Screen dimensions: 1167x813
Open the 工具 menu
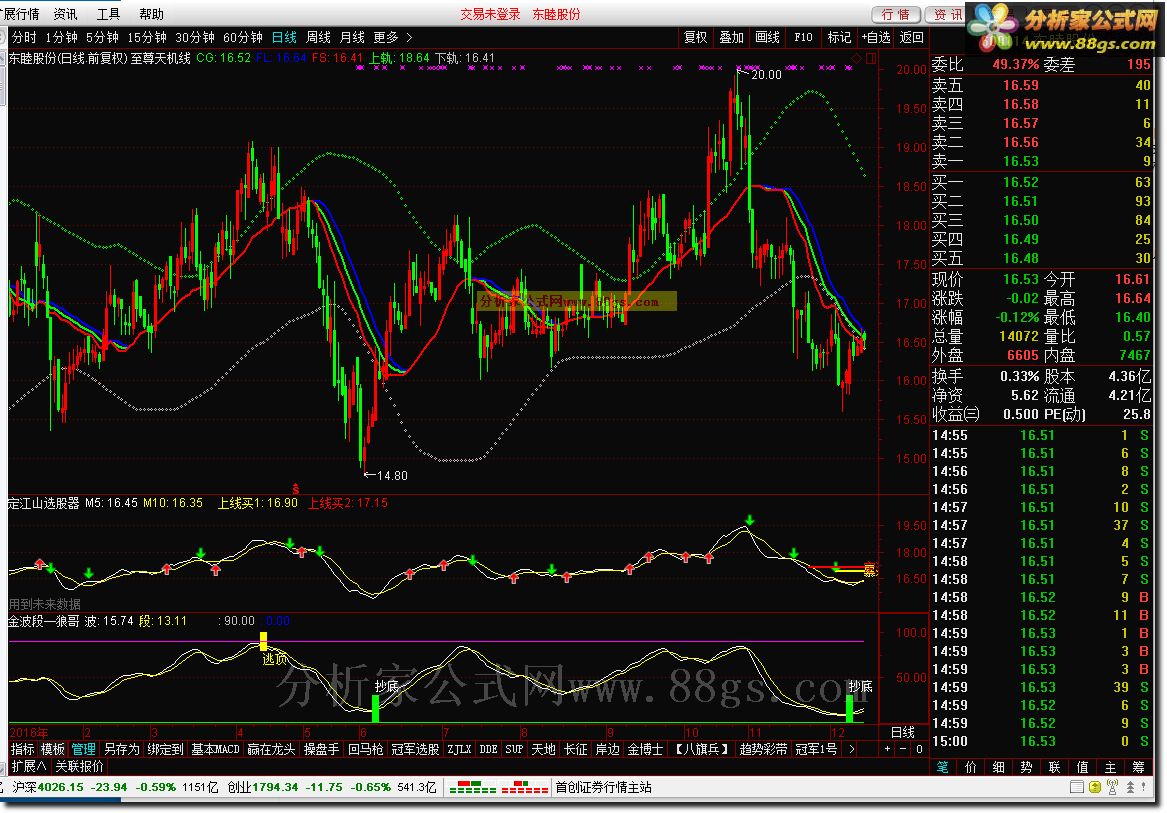pos(109,14)
